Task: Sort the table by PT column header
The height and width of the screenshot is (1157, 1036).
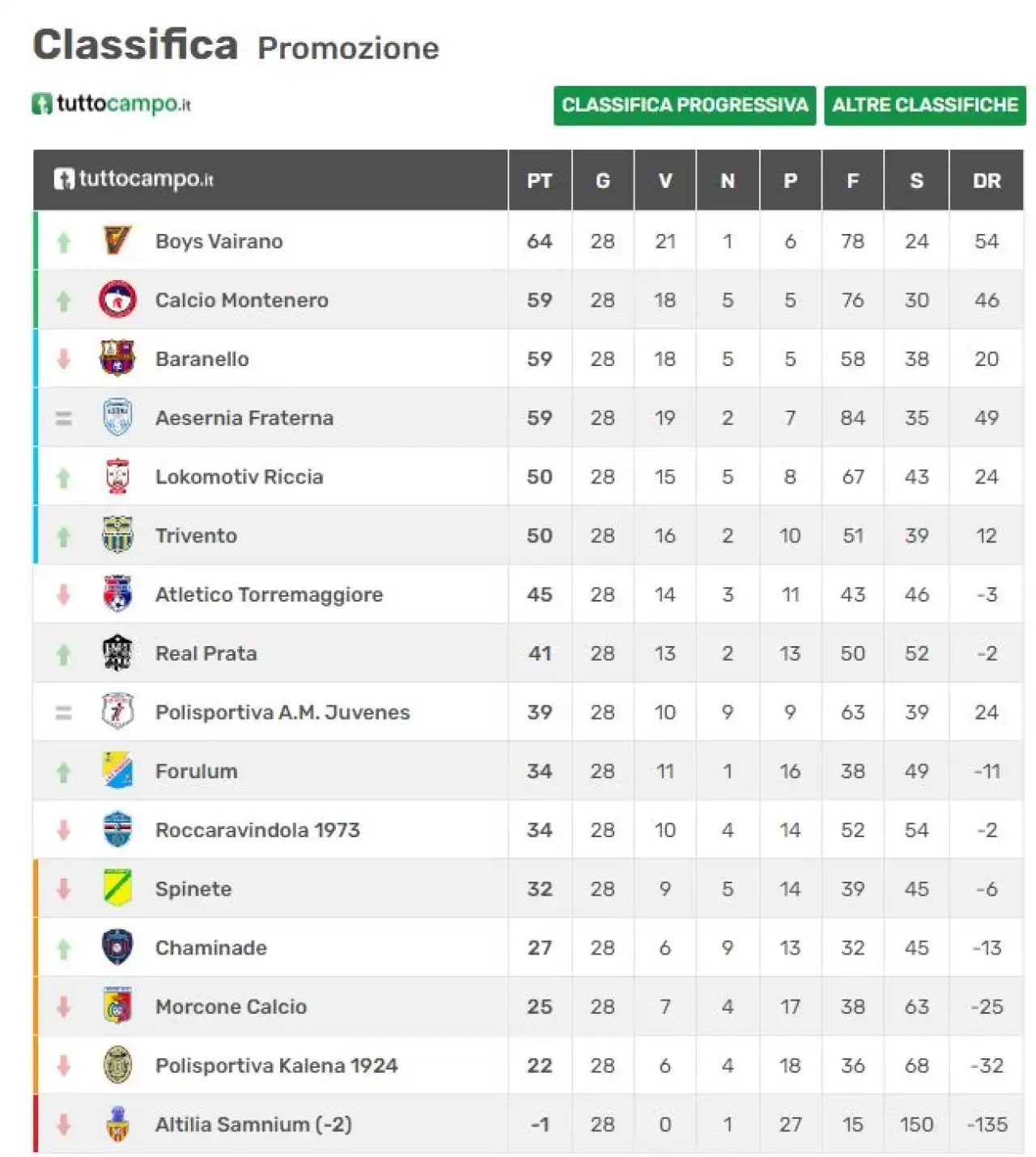Action: click(x=540, y=181)
